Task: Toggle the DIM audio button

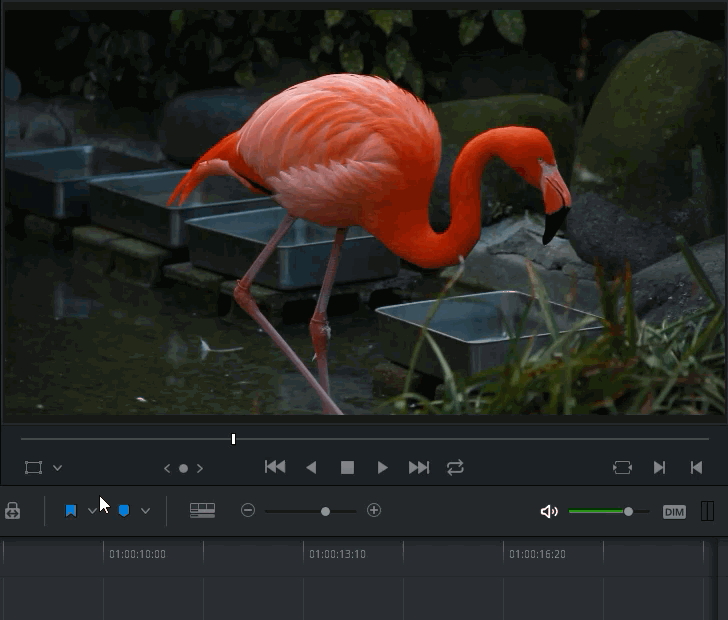Action: tap(674, 512)
